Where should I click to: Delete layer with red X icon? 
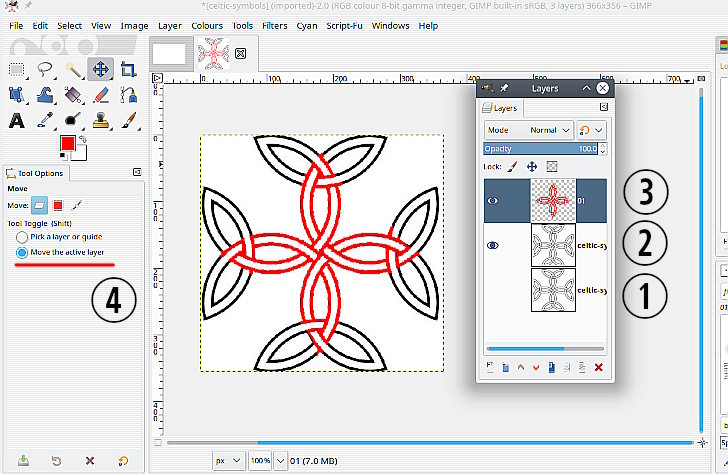point(598,368)
